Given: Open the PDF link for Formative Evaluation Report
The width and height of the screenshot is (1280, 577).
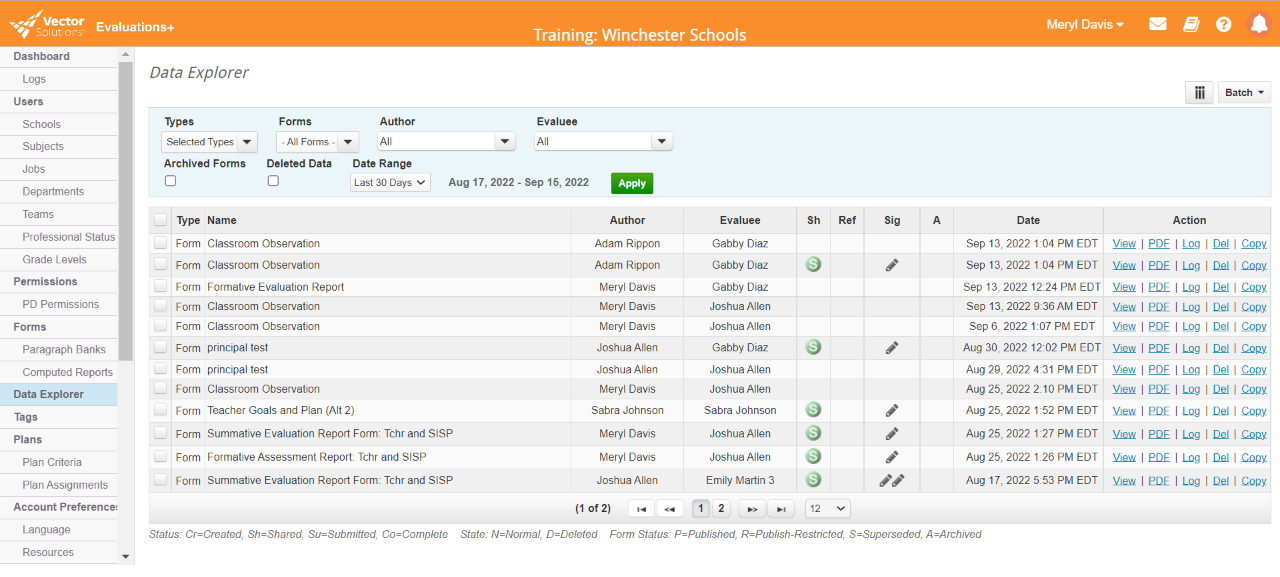Looking at the screenshot, I should [1158, 286].
